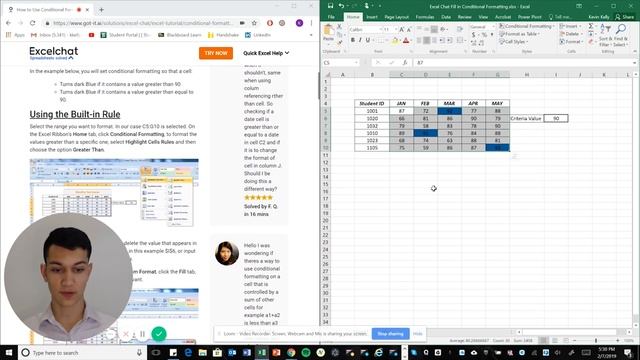Click the Excelchat logo

click(x=53, y=53)
